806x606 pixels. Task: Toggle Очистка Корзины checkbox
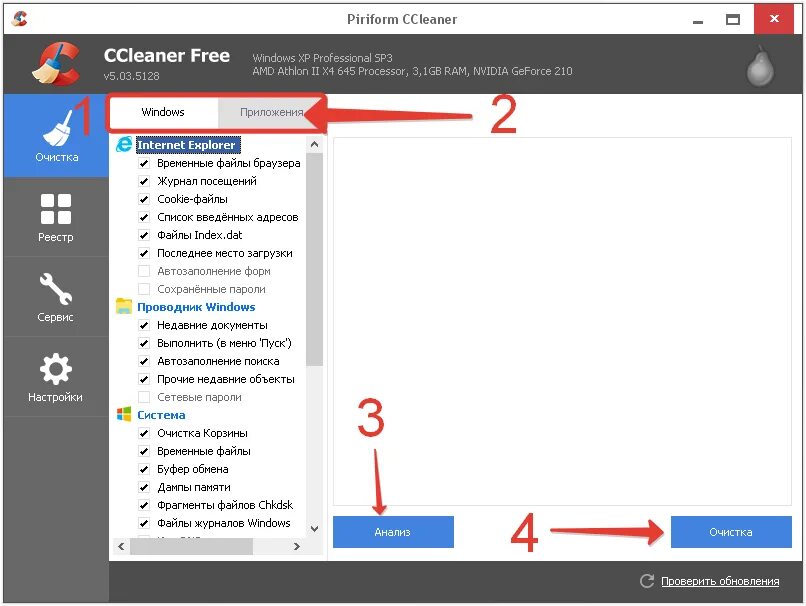144,433
